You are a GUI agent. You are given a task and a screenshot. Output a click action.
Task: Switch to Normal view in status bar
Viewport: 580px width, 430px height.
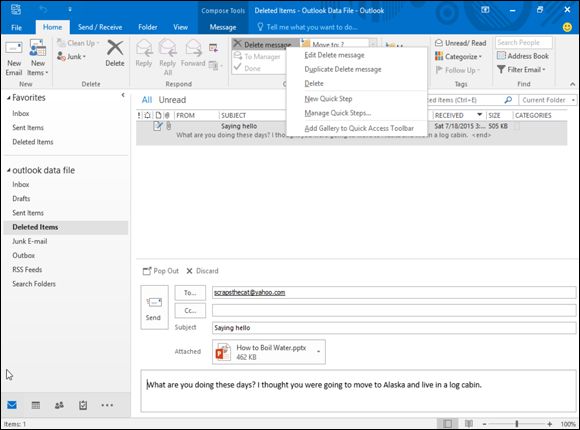(x=447, y=424)
